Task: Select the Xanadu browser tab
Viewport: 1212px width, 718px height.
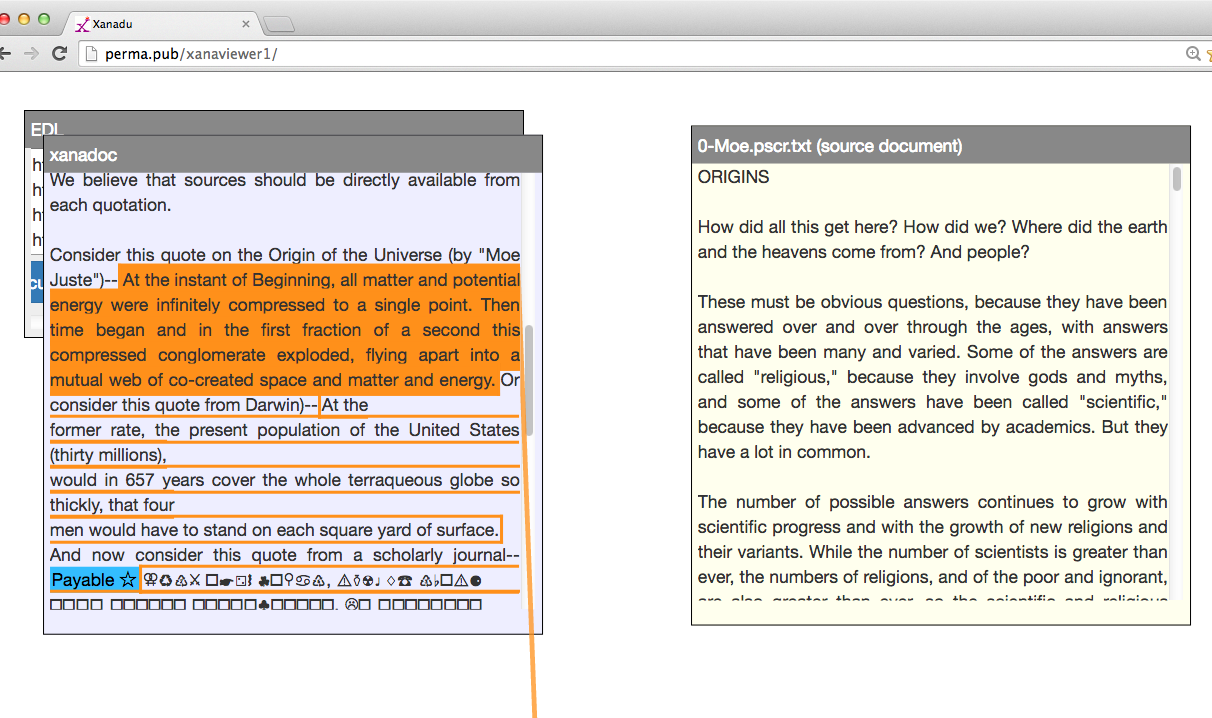Action: tap(160, 23)
